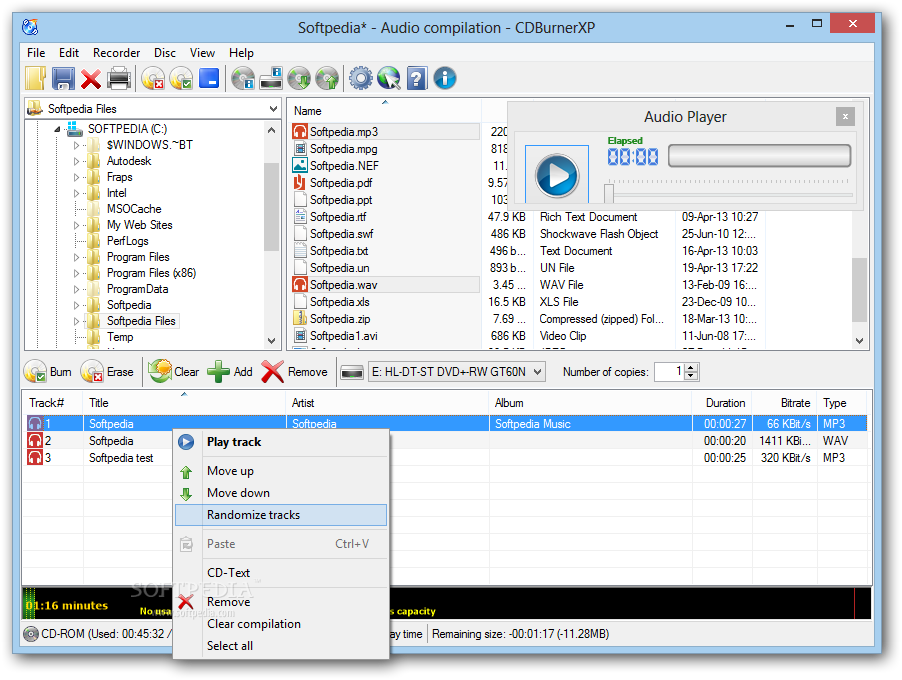Click the disc with green up arrow icon

[x=327, y=78]
